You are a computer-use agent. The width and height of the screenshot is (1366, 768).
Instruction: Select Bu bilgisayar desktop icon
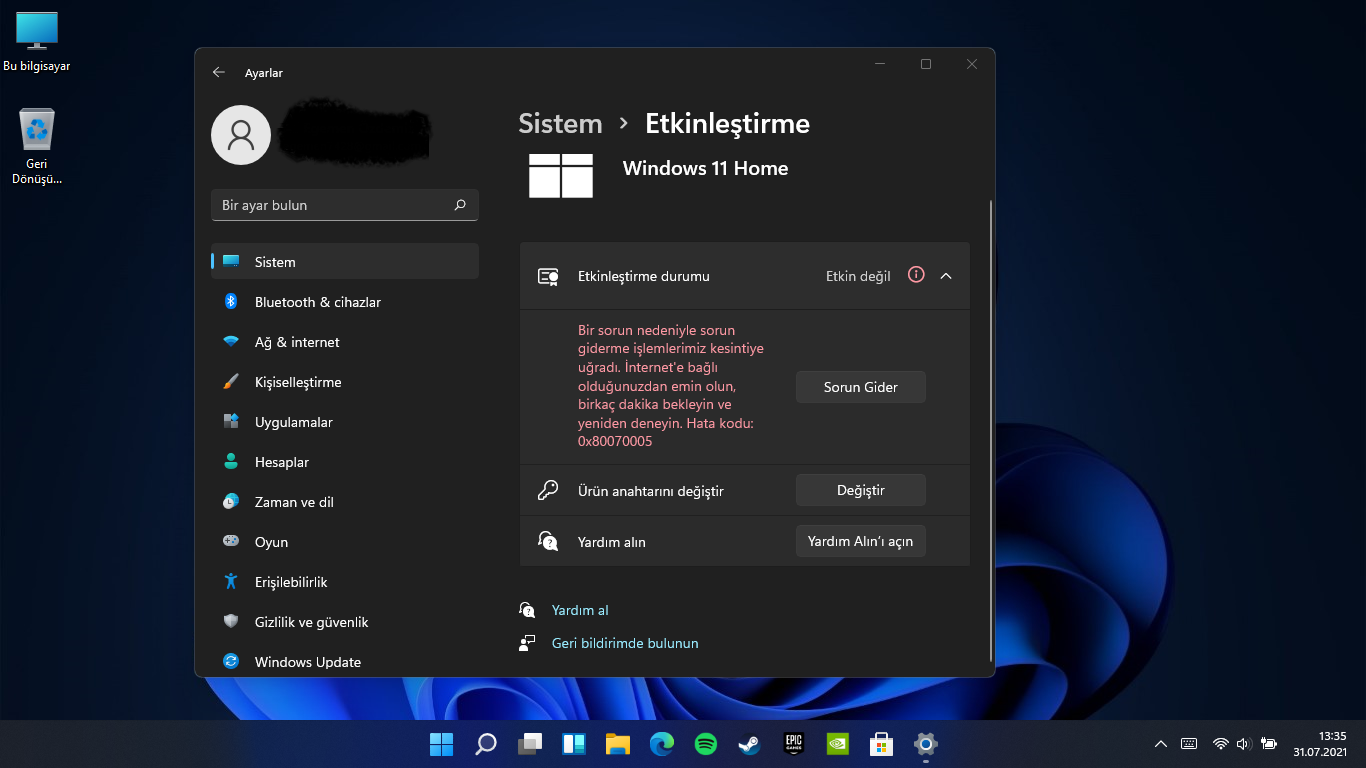point(37,42)
